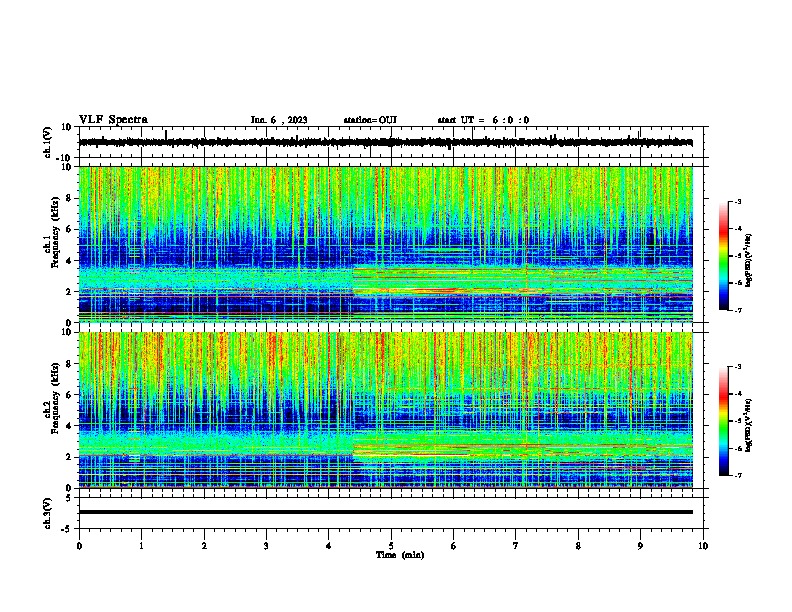Click time axis tick label "3"
Viewport: 792px width, 612px height.
(267, 546)
